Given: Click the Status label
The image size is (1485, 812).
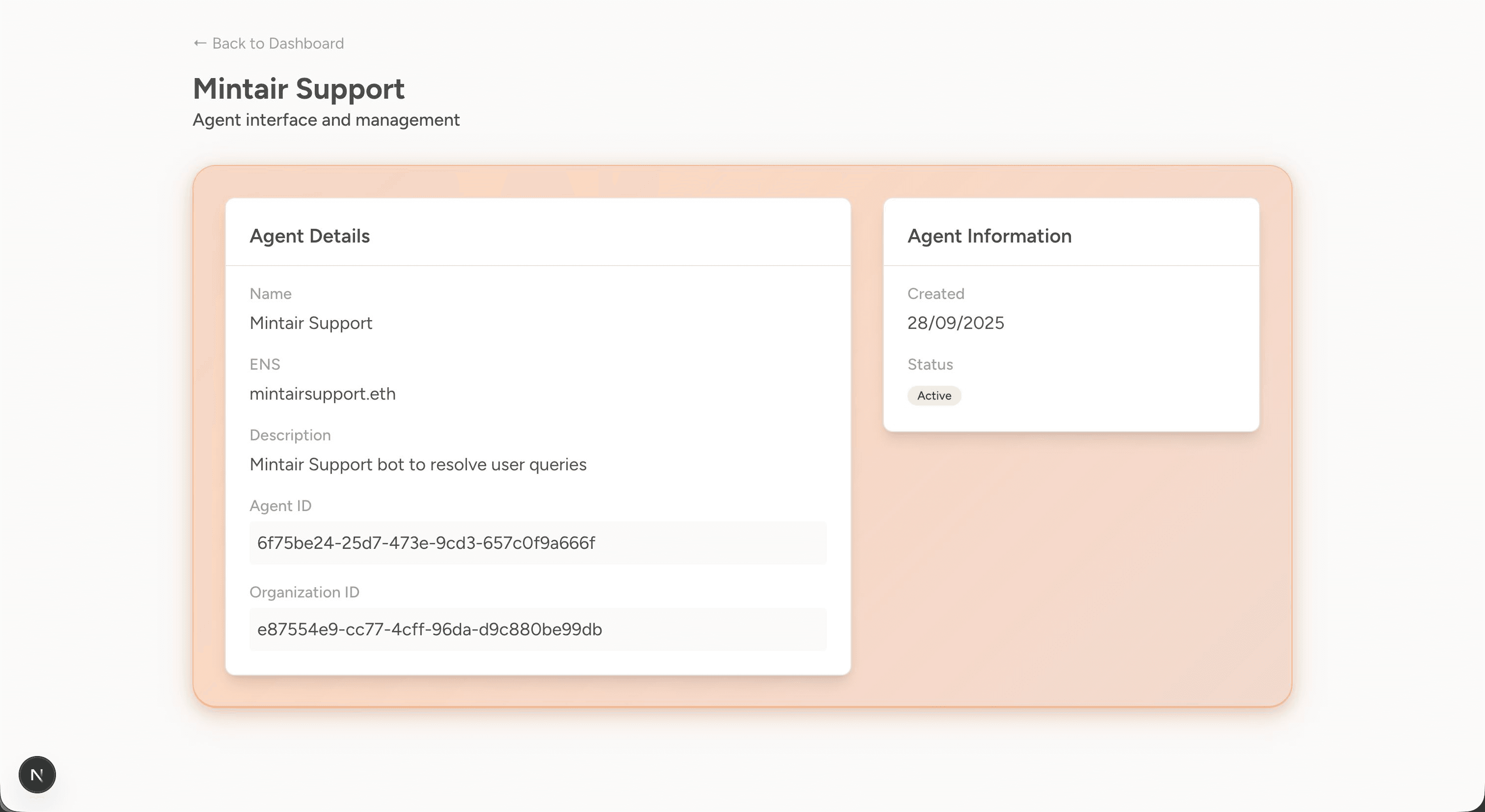Looking at the screenshot, I should point(930,364).
